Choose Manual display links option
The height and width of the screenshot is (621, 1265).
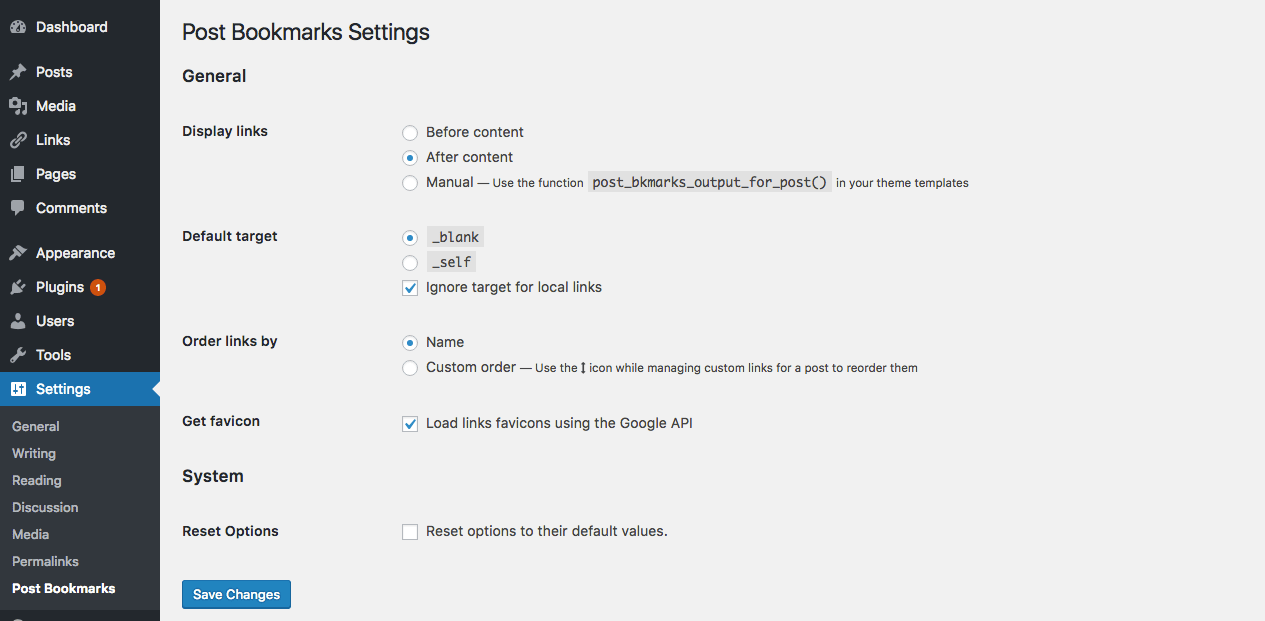[410, 183]
